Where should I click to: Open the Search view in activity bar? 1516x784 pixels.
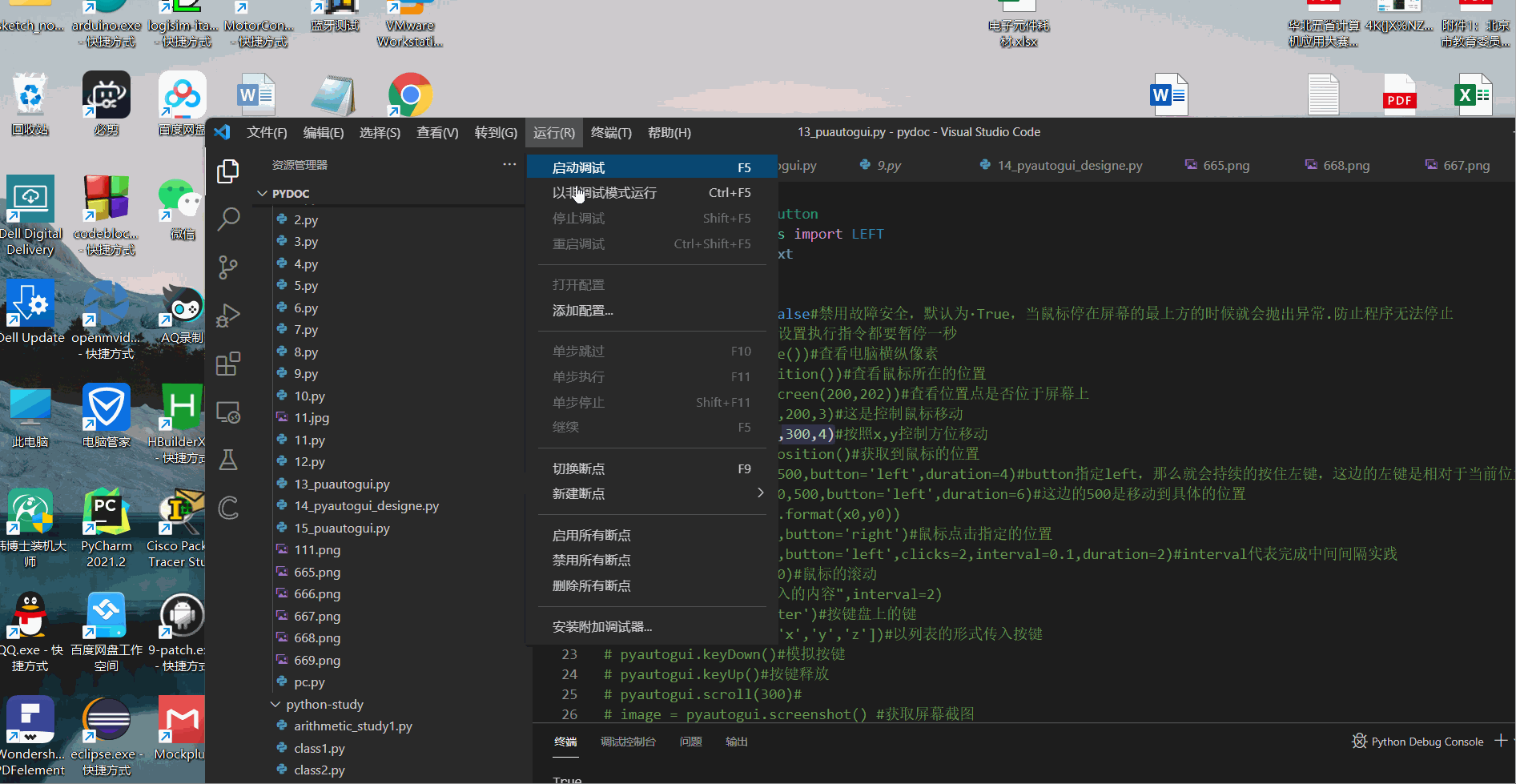coord(228,219)
